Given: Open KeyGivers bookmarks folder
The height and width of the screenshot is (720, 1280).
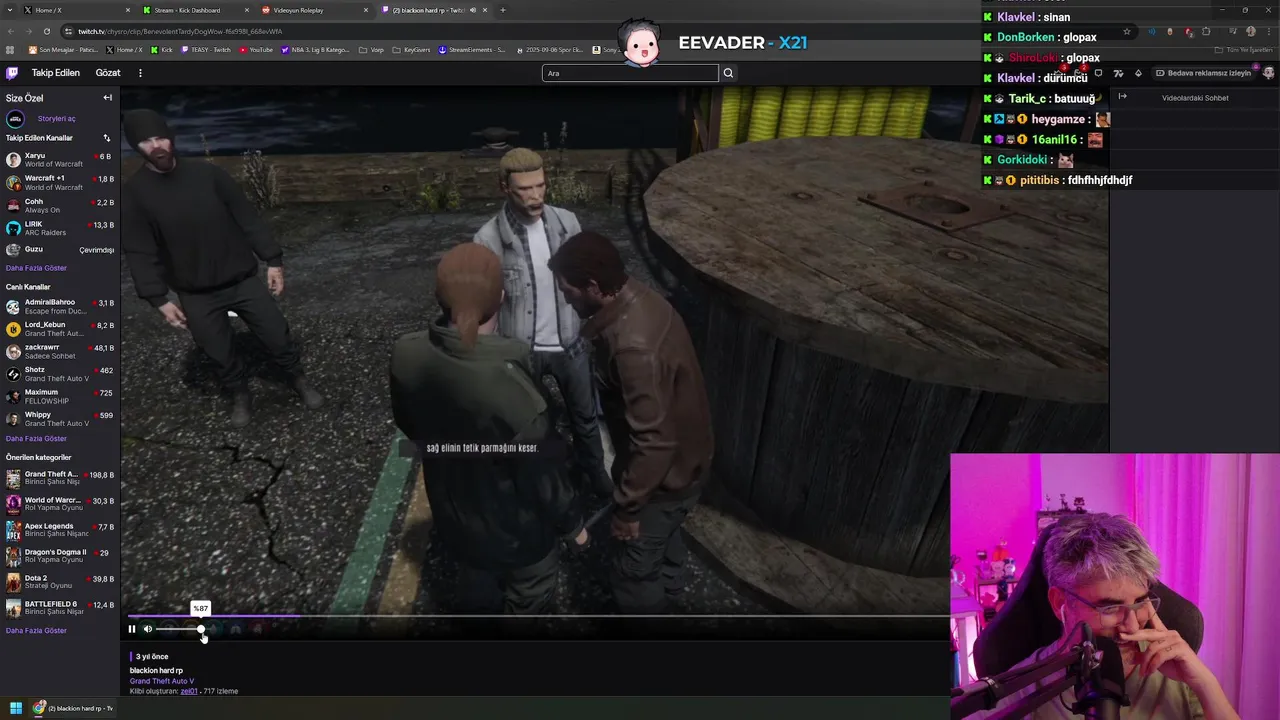Looking at the screenshot, I should pyautogui.click(x=411, y=50).
